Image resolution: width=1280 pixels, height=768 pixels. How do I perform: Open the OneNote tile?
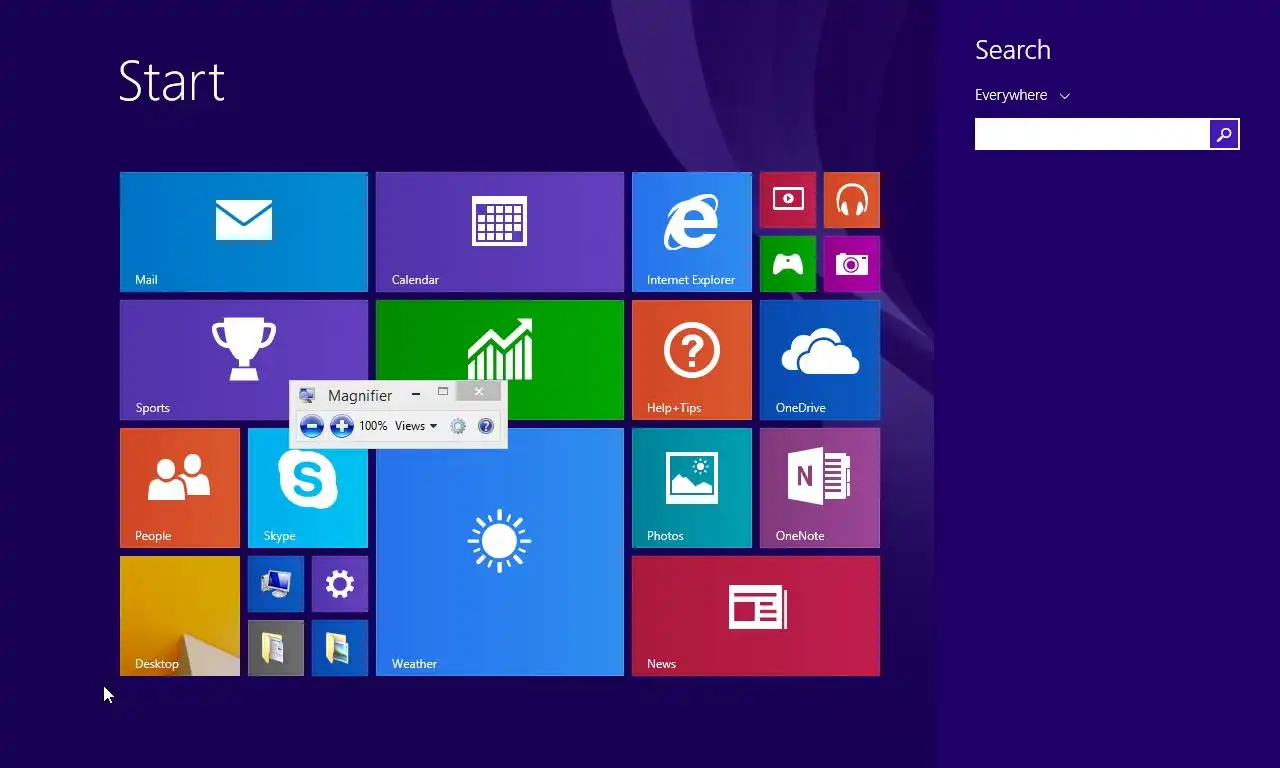[x=820, y=488]
